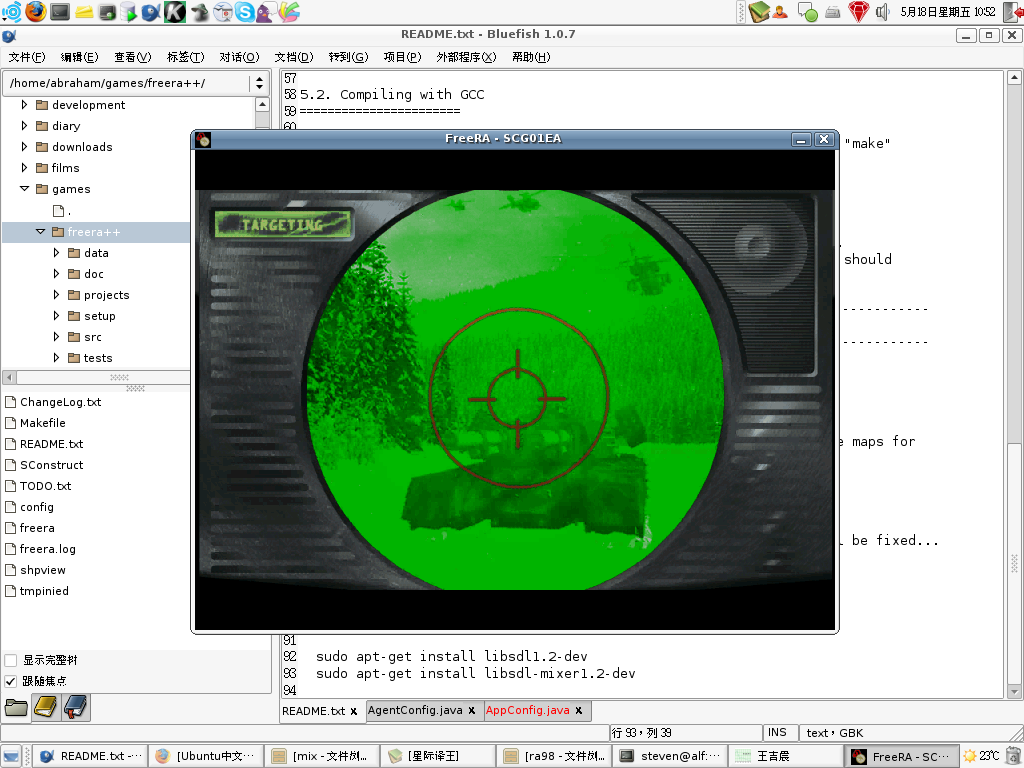Select ChangeLog.txt in file list
Image resolution: width=1024 pixels, height=768 pixels.
point(60,402)
